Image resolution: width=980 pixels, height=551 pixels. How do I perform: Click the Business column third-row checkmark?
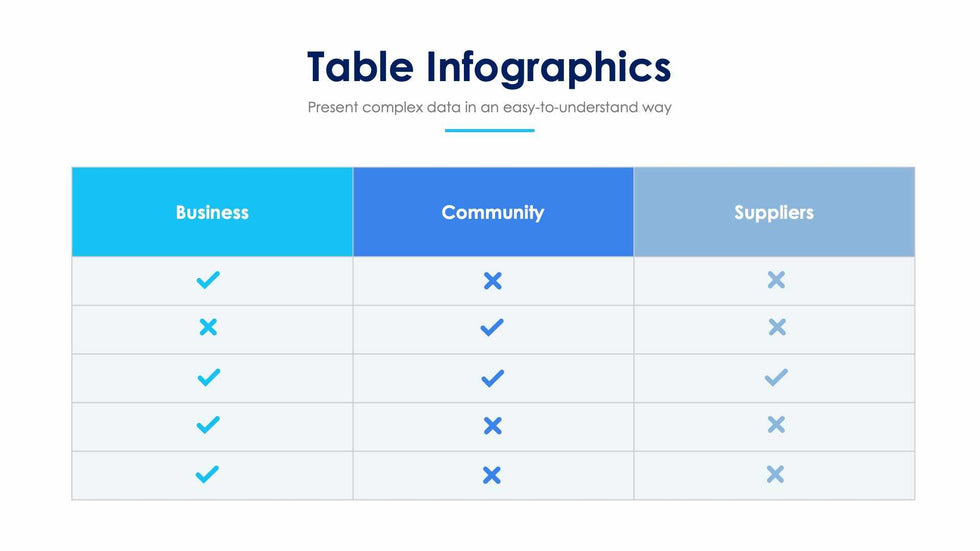(208, 377)
